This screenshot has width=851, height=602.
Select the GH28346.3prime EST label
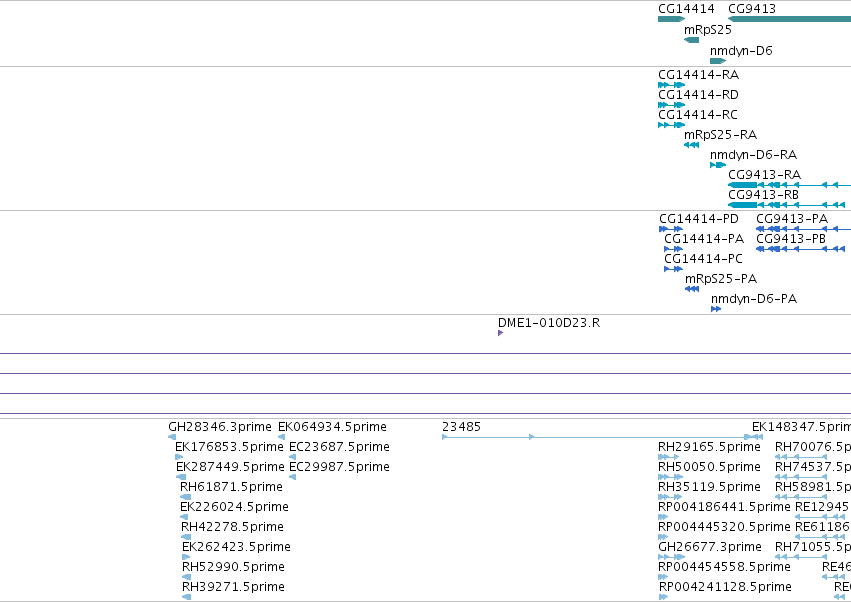[x=220, y=427]
